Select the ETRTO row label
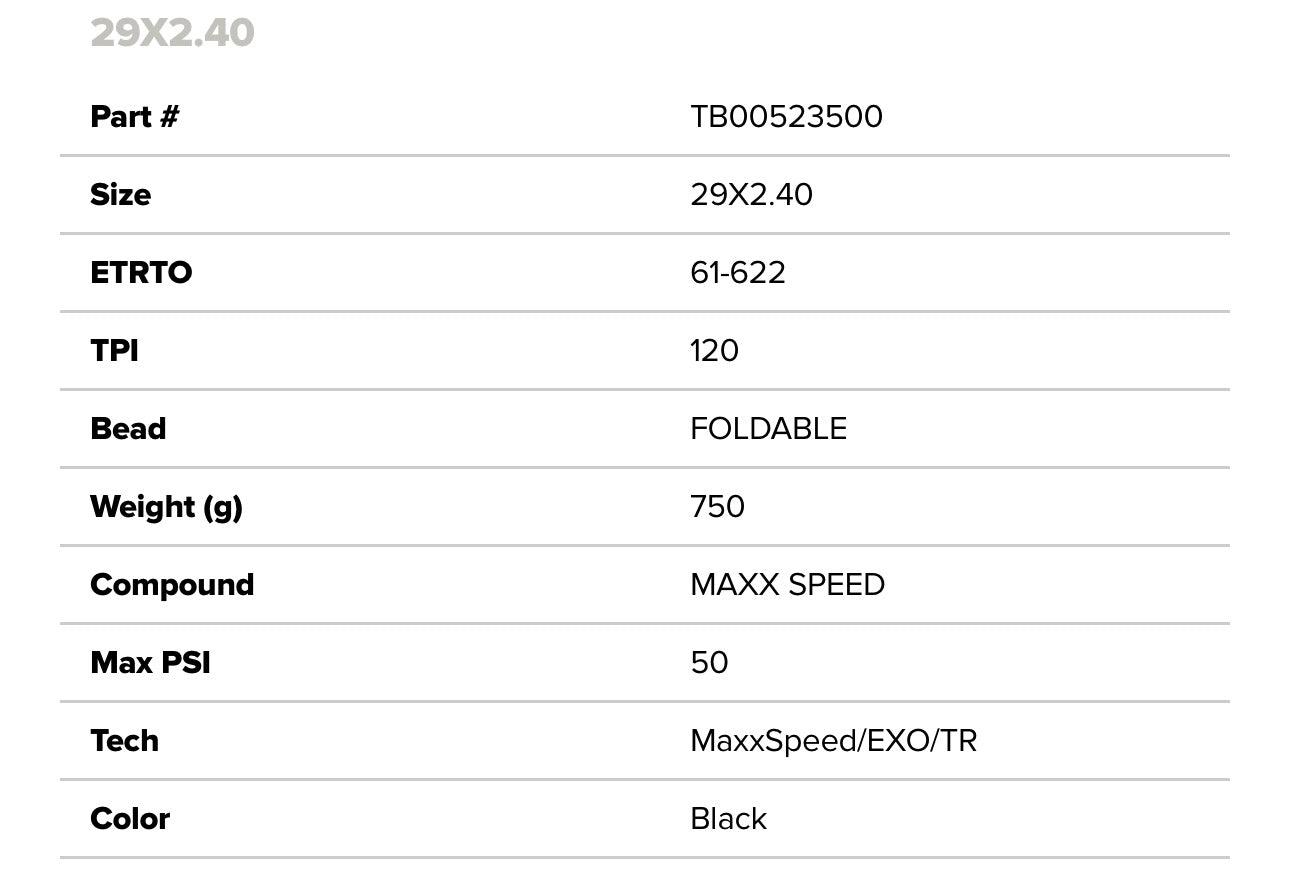The height and width of the screenshot is (874, 1290). 141,273
